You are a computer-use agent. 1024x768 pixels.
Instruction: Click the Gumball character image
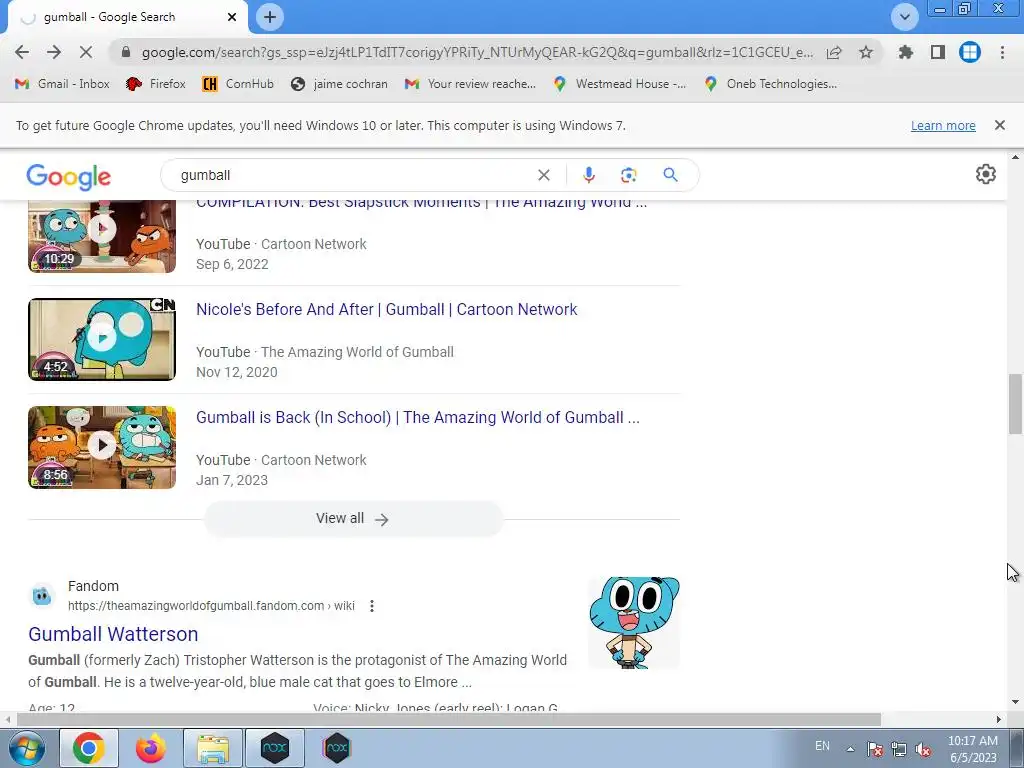tap(633, 622)
